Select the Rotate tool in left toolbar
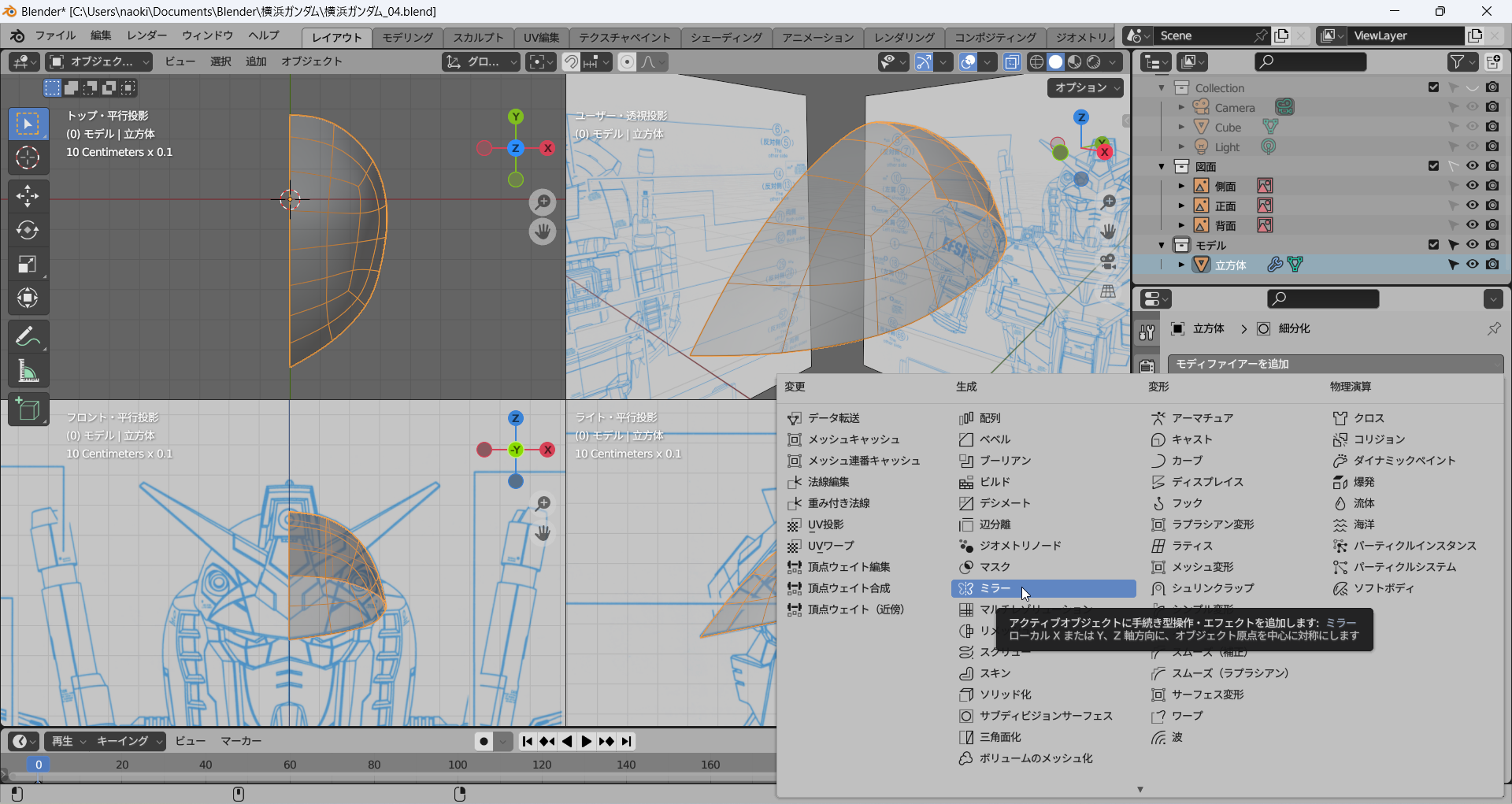This screenshot has height=804, width=1512. (x=28, y=230)
